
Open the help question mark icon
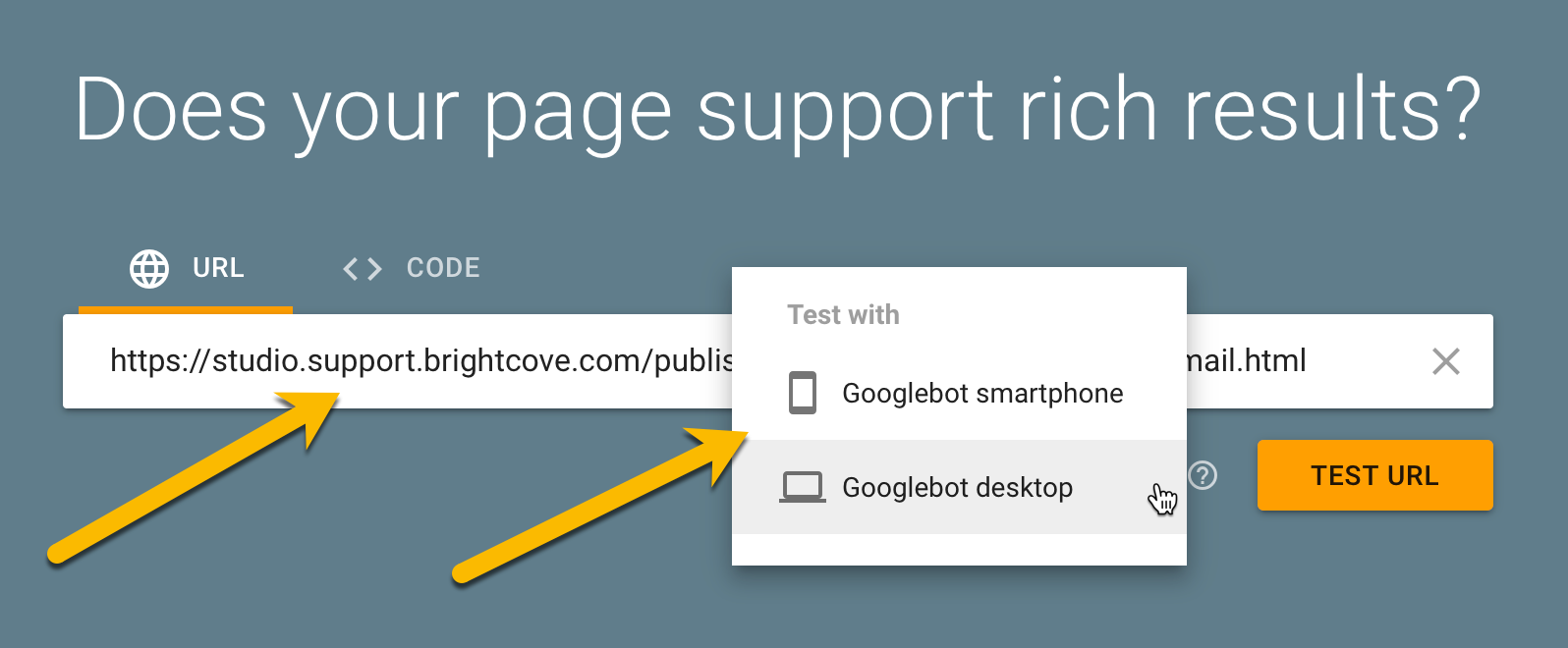(x=1203, y=475)
